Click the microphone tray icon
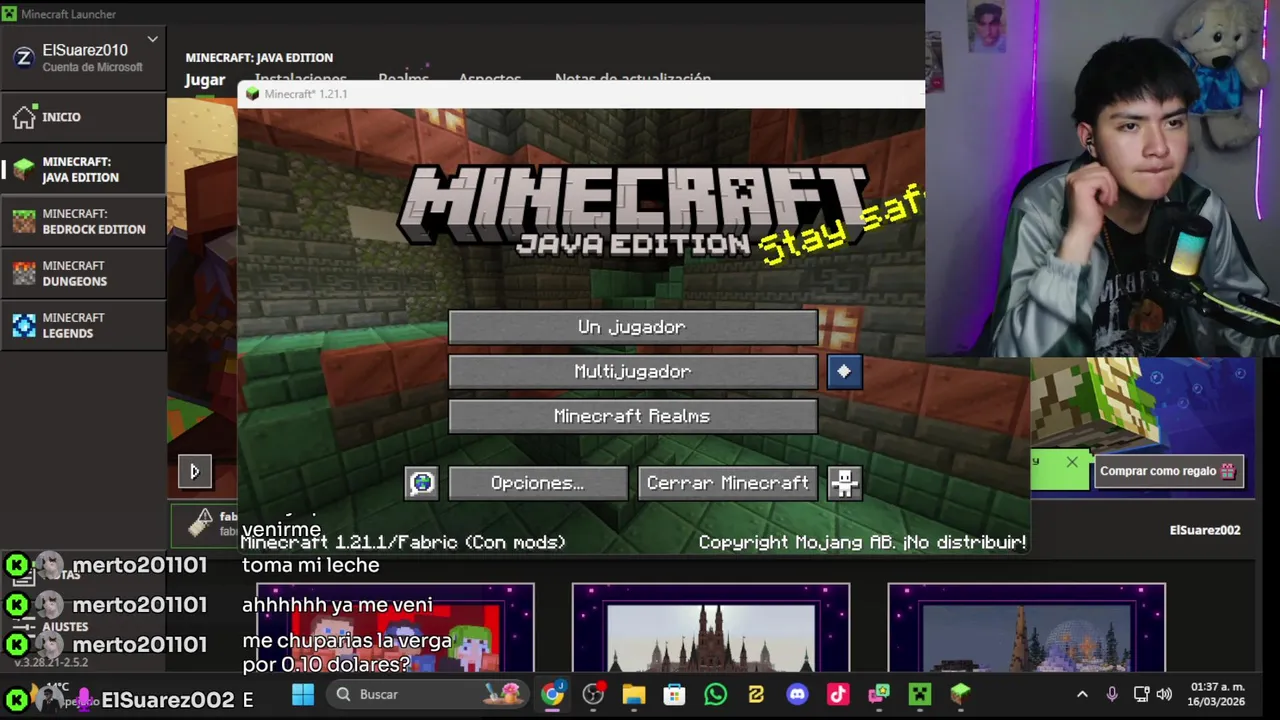 1112,694
